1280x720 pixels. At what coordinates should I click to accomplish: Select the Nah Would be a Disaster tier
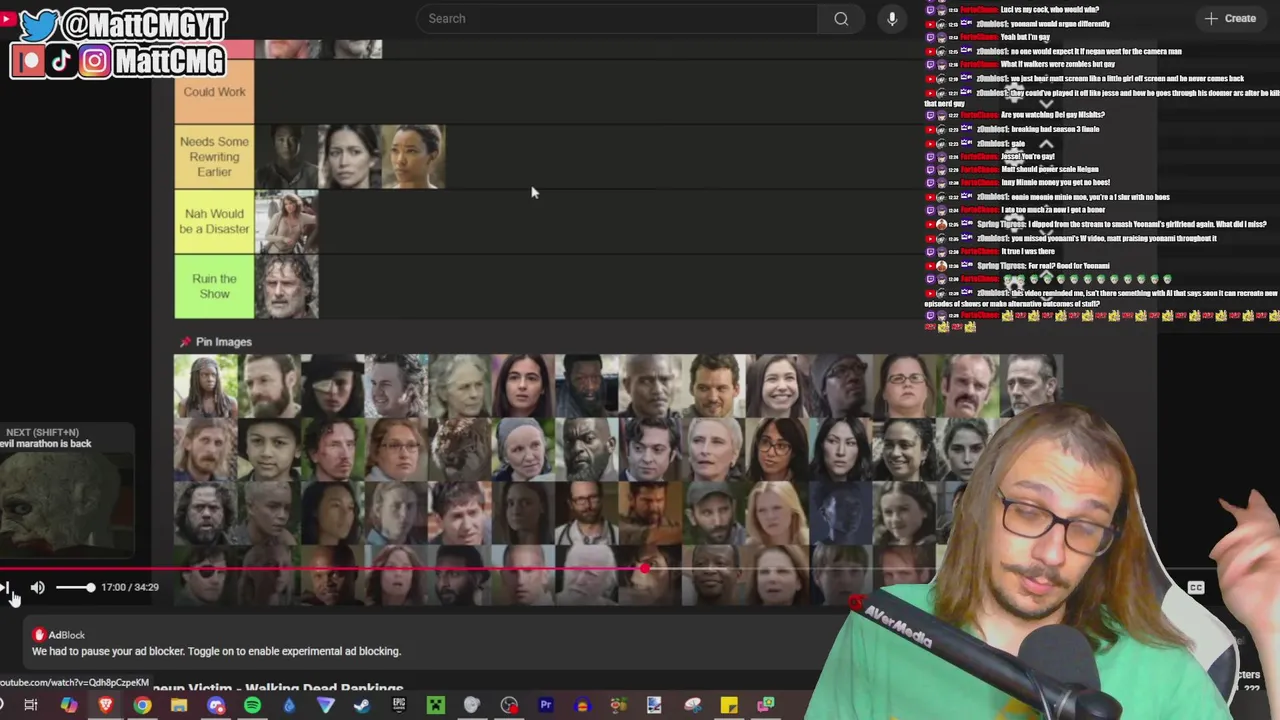[x=214, y=221]
